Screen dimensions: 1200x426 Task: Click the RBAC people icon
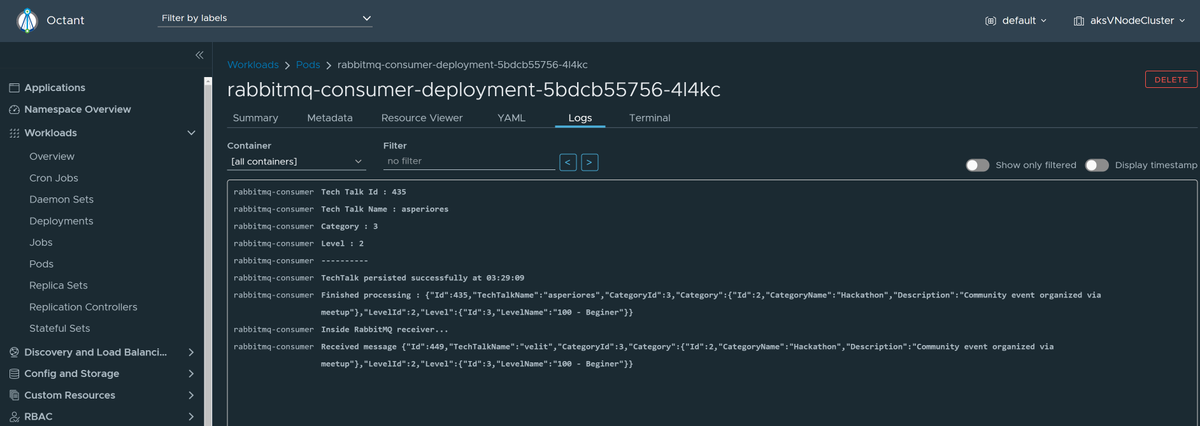[15, 417]
